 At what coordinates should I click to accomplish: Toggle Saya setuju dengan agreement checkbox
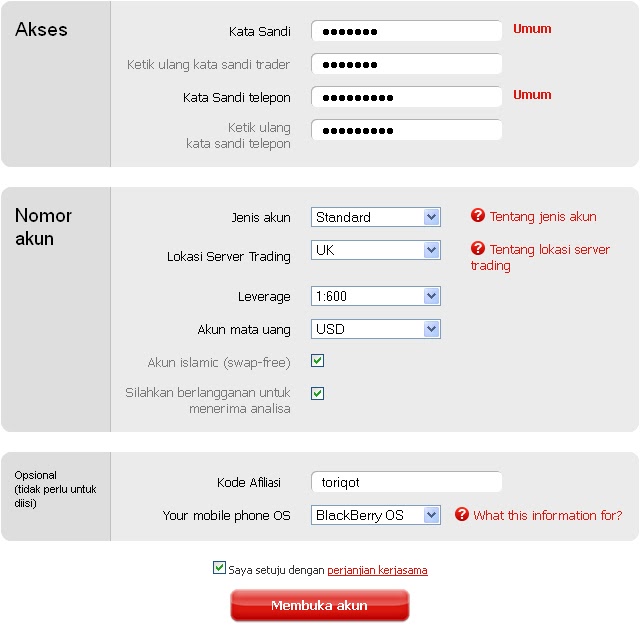point(219,568)
